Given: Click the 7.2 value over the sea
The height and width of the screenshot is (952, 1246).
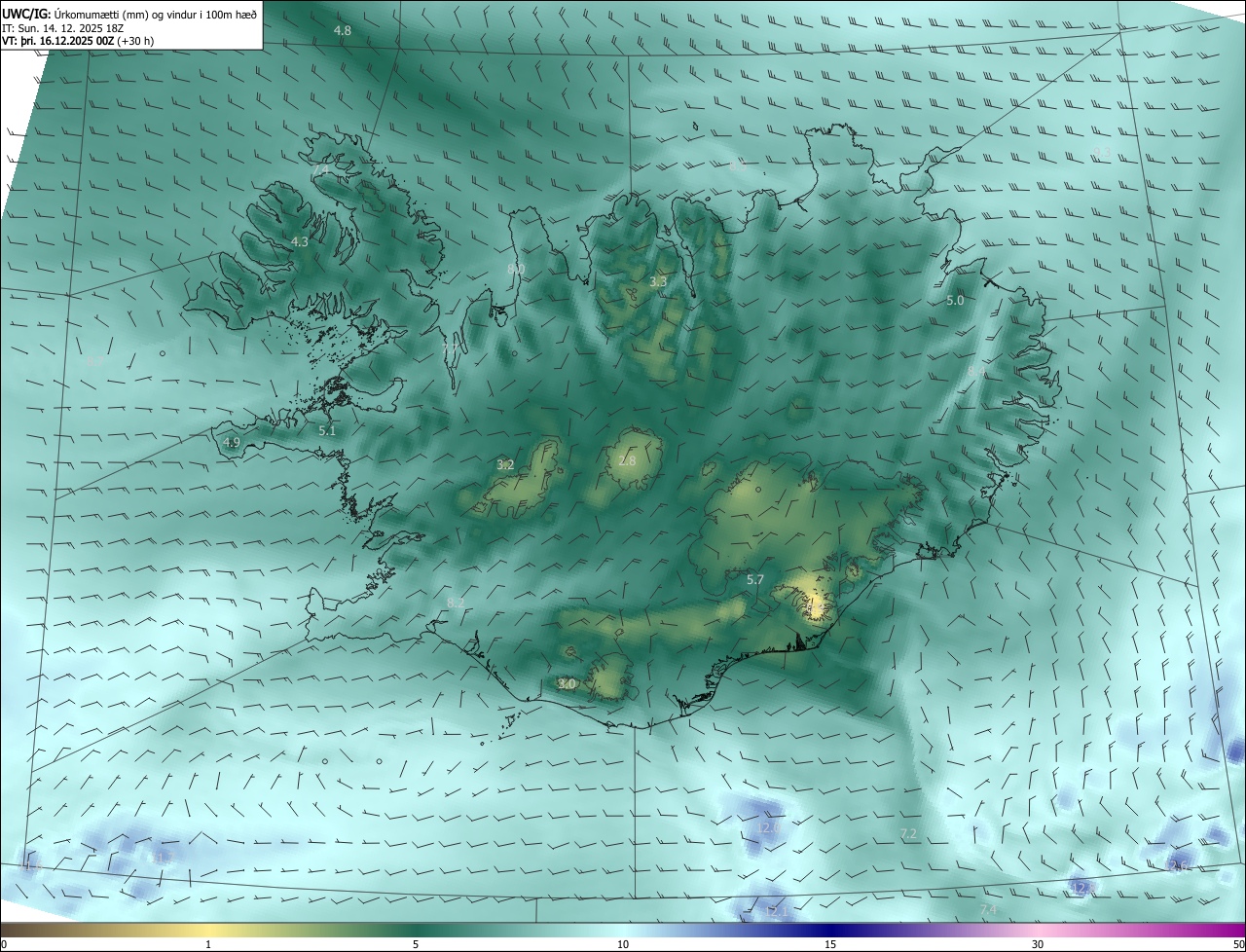Looking at the screenshot, I should [908, 834].
